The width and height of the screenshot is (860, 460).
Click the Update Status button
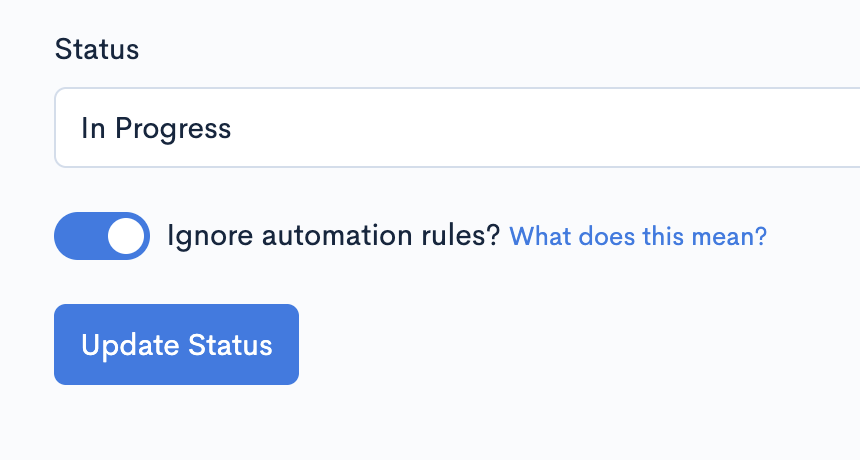[176, 344]
